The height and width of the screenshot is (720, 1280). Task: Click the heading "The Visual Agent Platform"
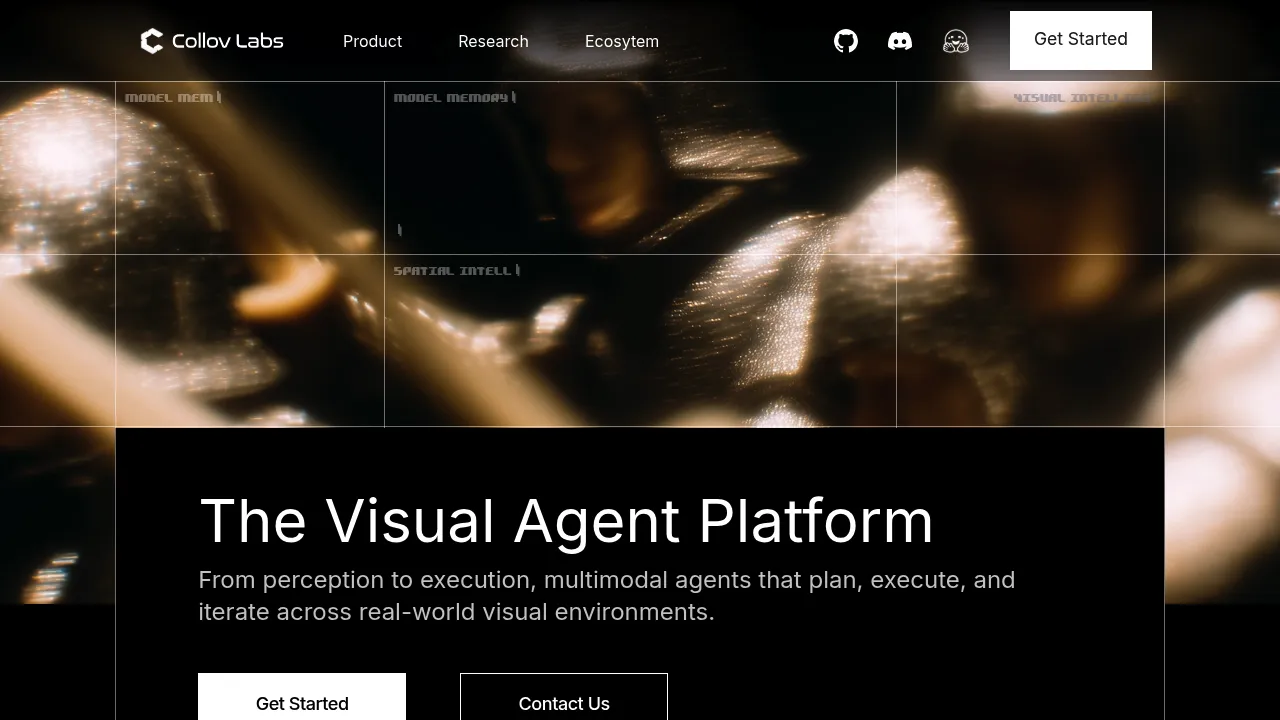[x=566, y=521]
